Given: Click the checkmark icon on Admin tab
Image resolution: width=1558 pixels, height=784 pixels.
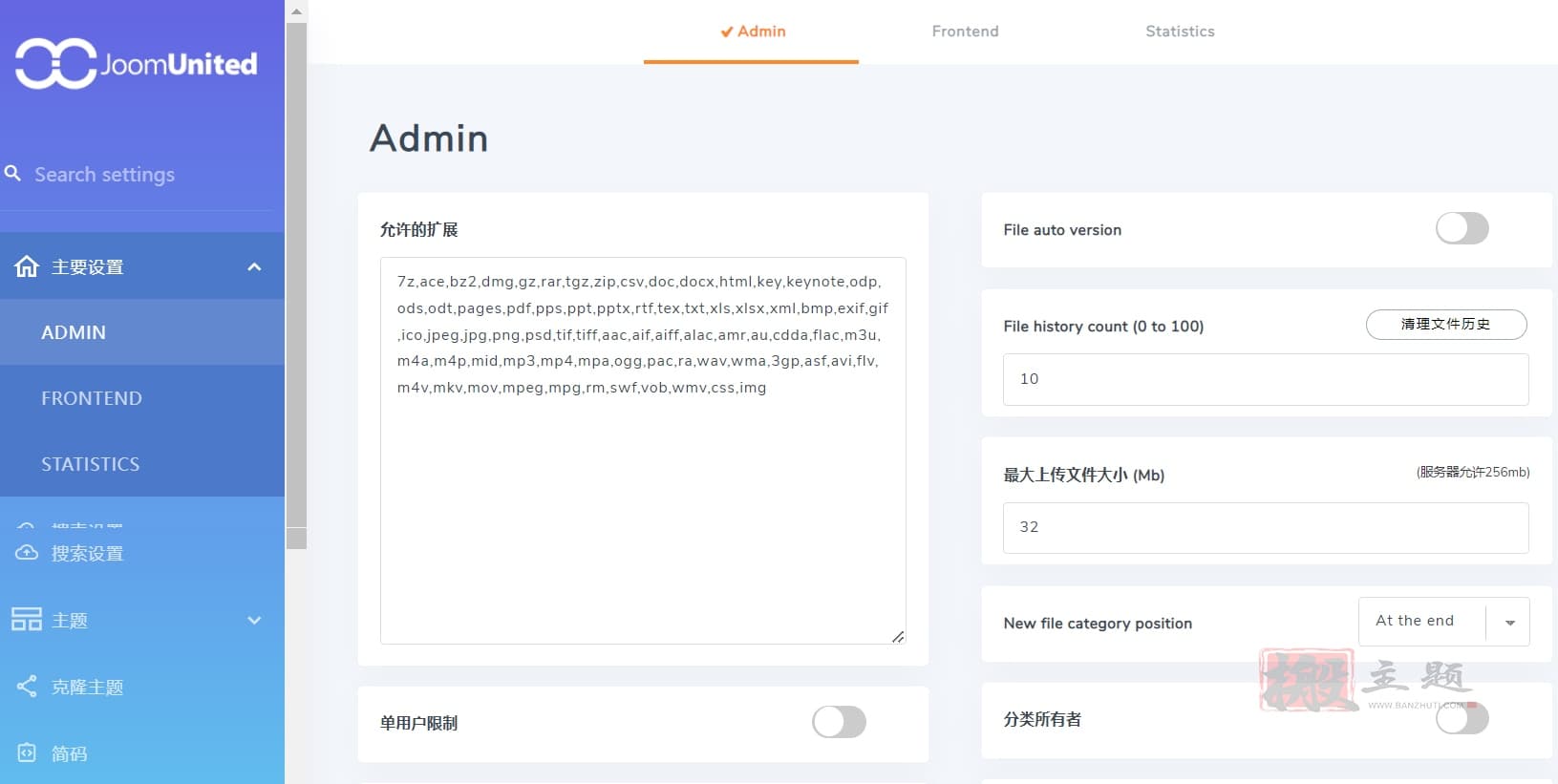Looking at the screenshot, I should pos(727,32).
